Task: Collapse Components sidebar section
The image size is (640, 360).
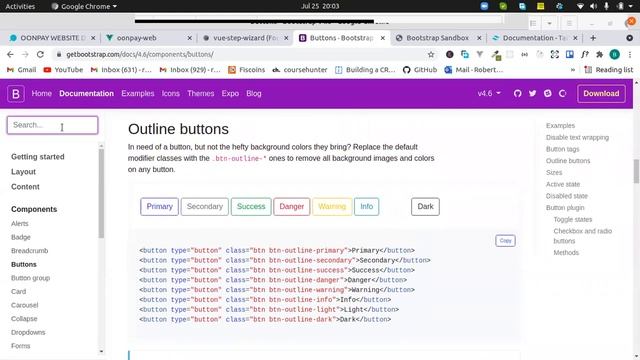Action: 34,209
